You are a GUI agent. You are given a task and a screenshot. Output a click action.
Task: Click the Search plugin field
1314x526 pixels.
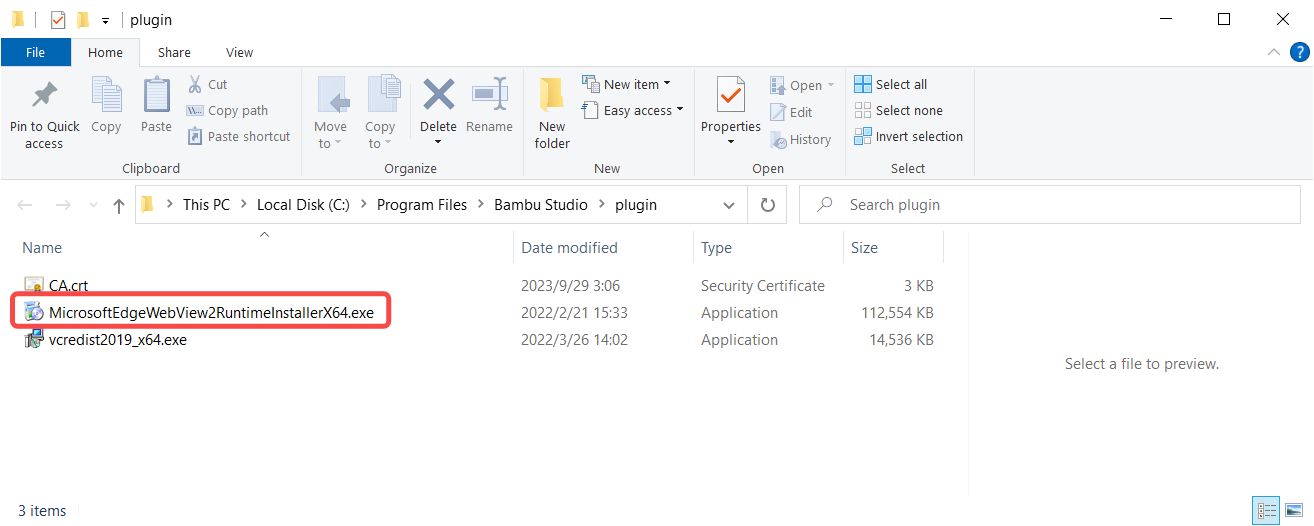coord(1052,205)
